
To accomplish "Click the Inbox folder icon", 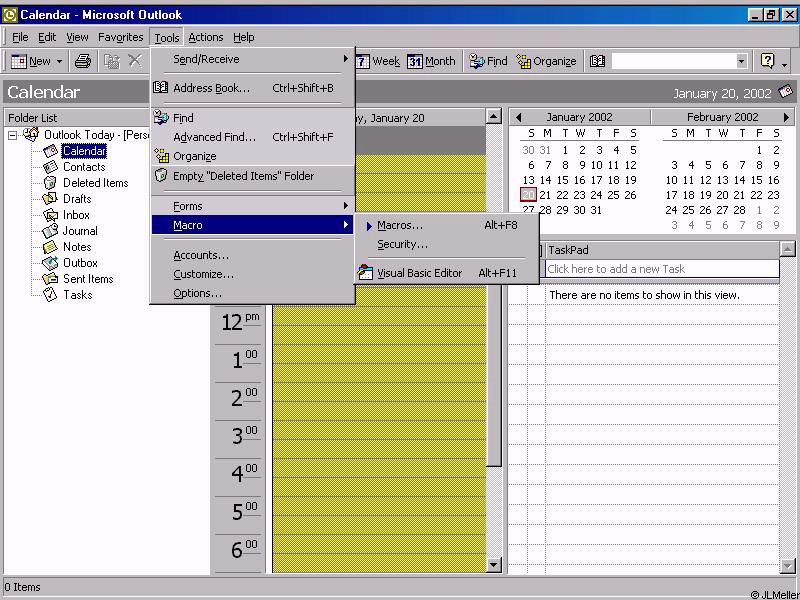I will pos(50,215).
